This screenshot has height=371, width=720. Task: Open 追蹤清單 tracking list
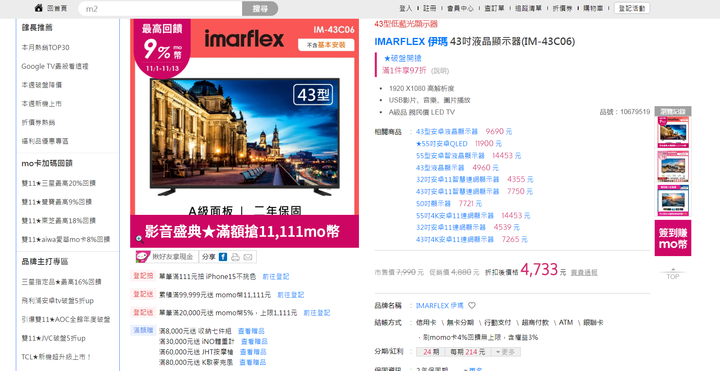[x=528, y=8]
